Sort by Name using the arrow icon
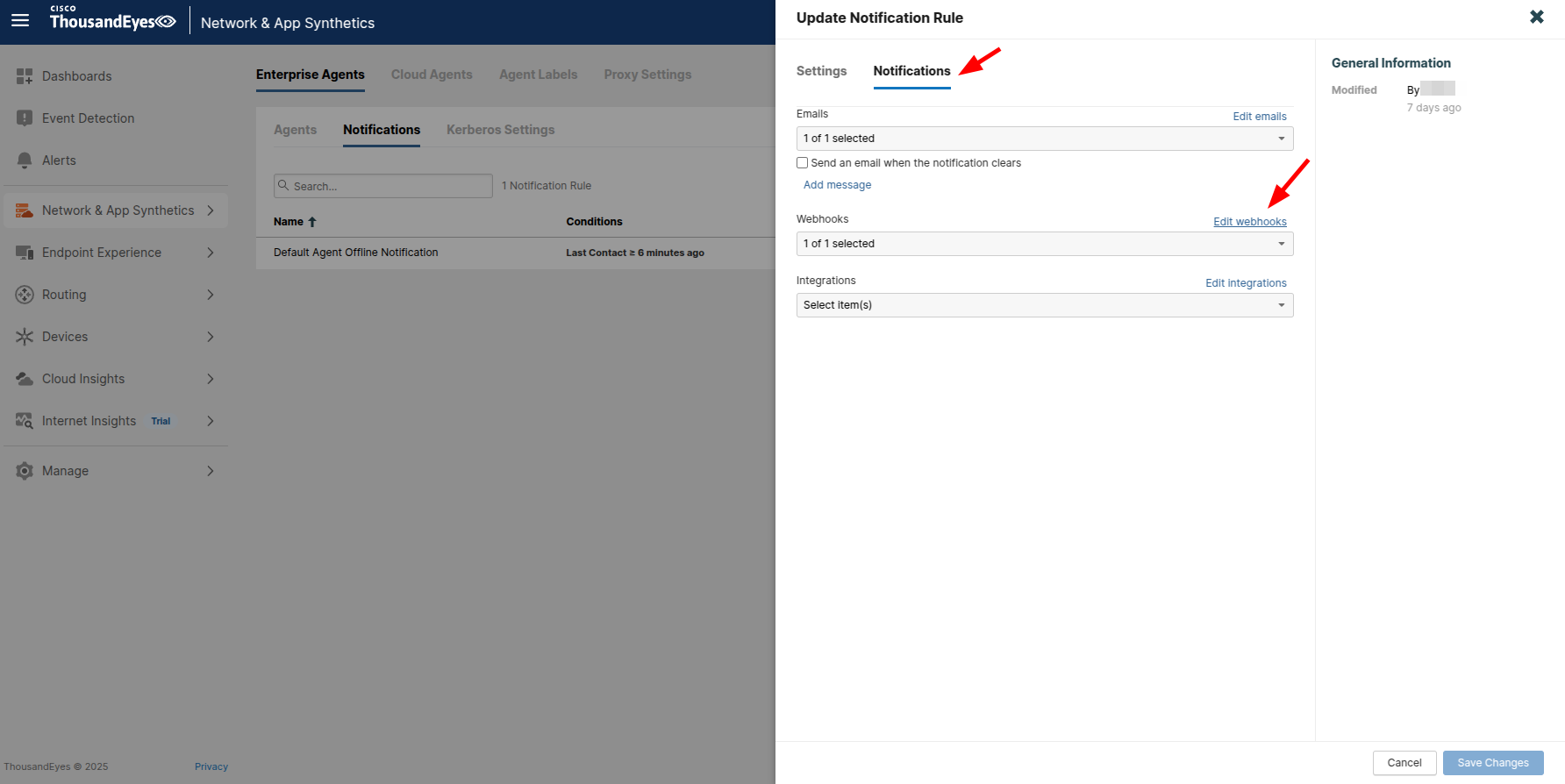 click(x=312, y=222)
